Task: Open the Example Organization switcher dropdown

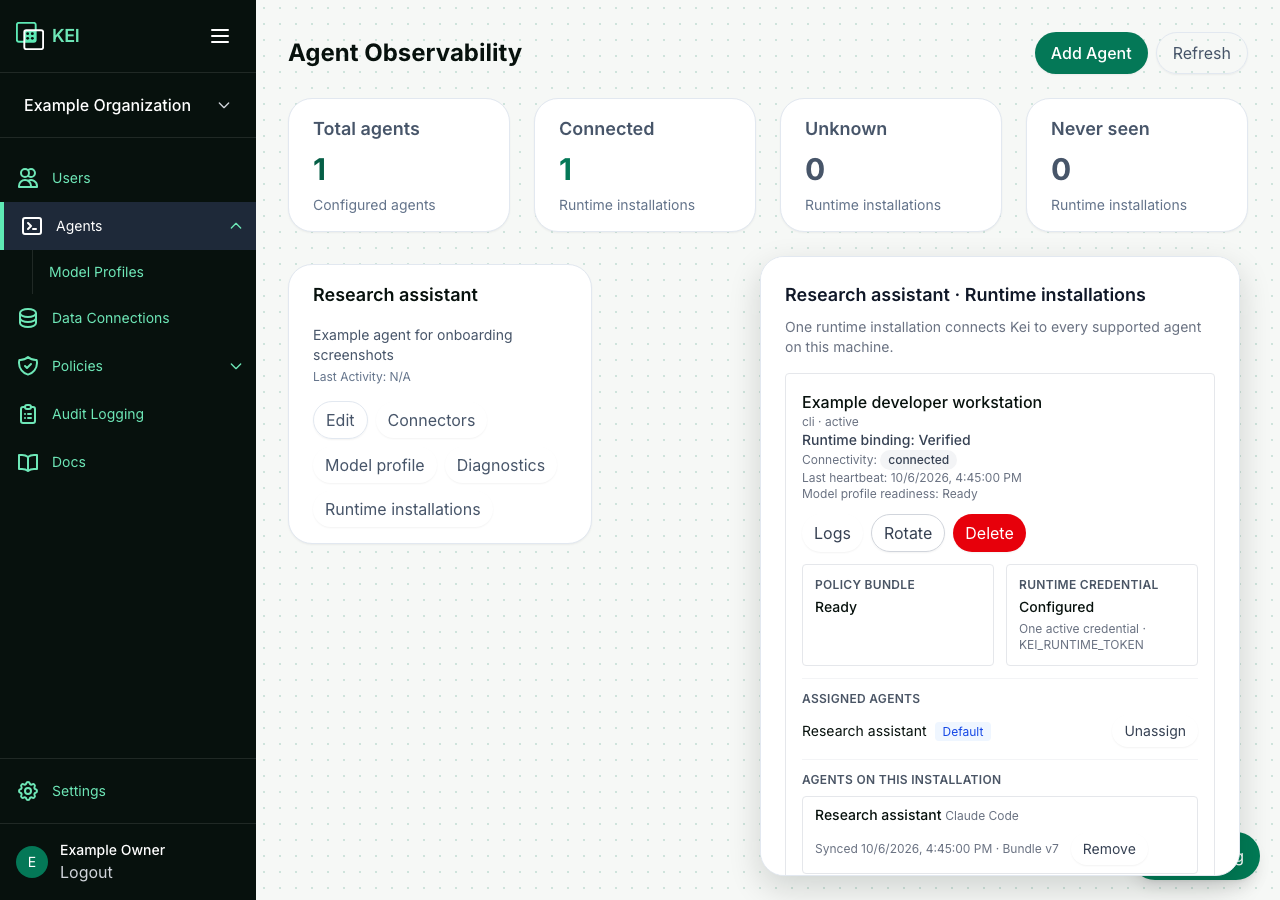Action: point(128,105)
